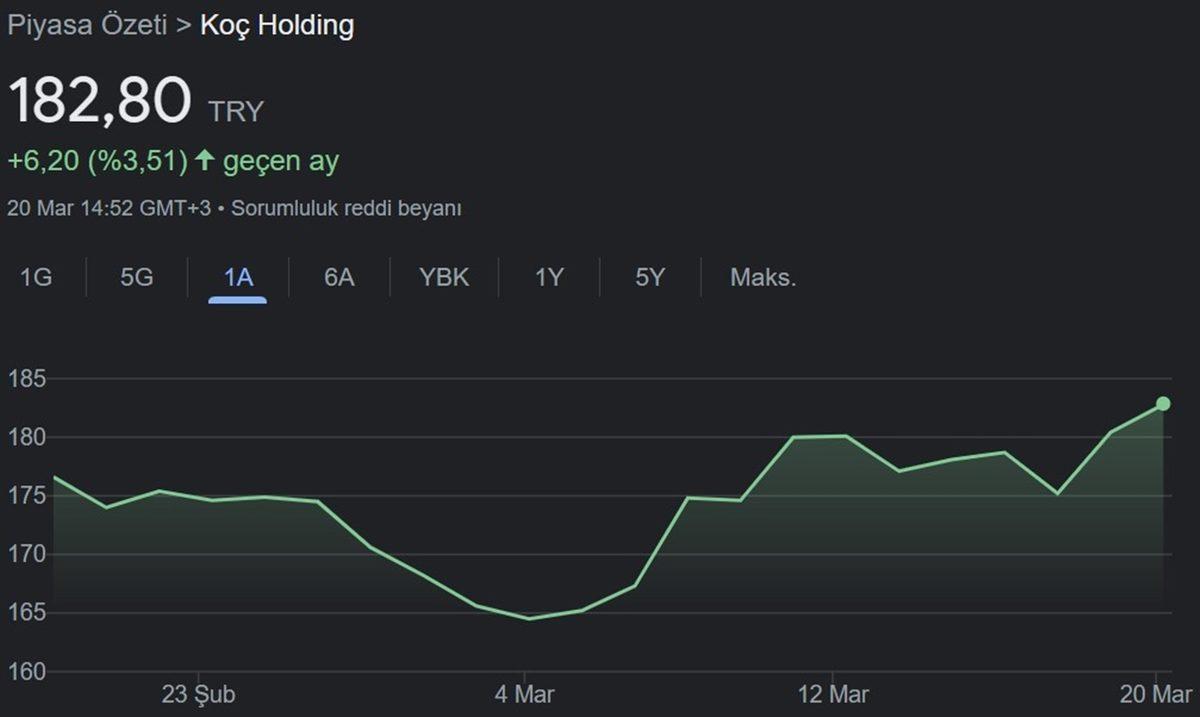Select the 5G time range tab
Image resolution: width=1200 pixels, height=717 pixels.
[137, 277]
